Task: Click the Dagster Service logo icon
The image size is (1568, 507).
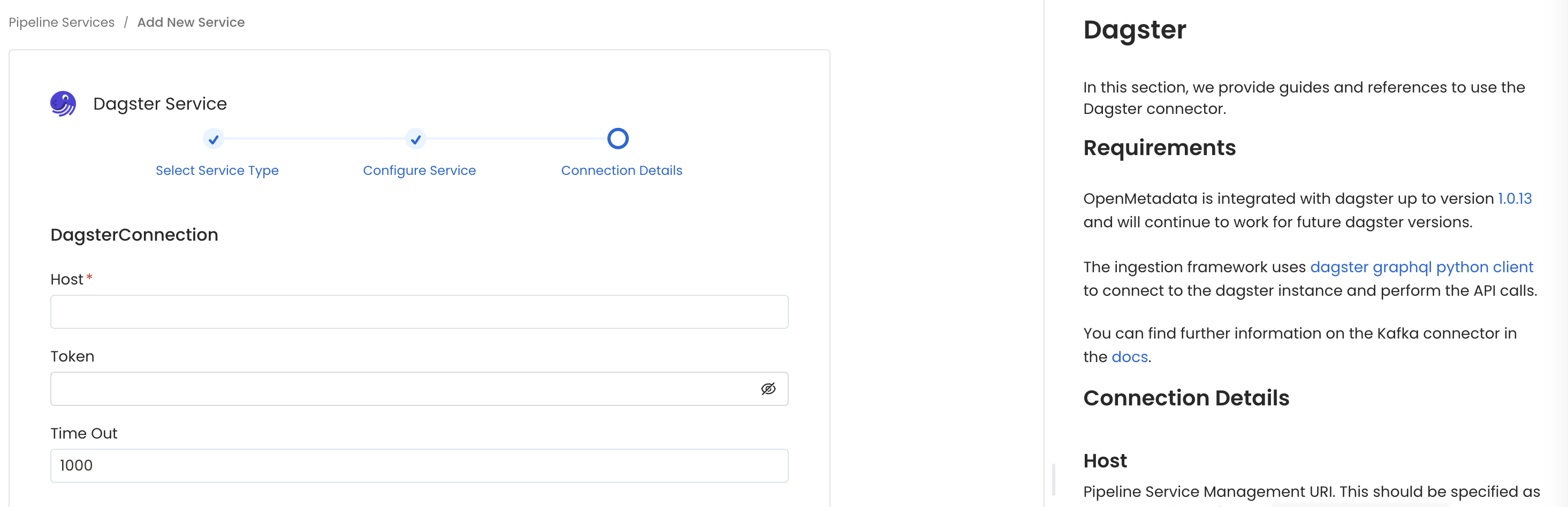Action: pos(63,103)
